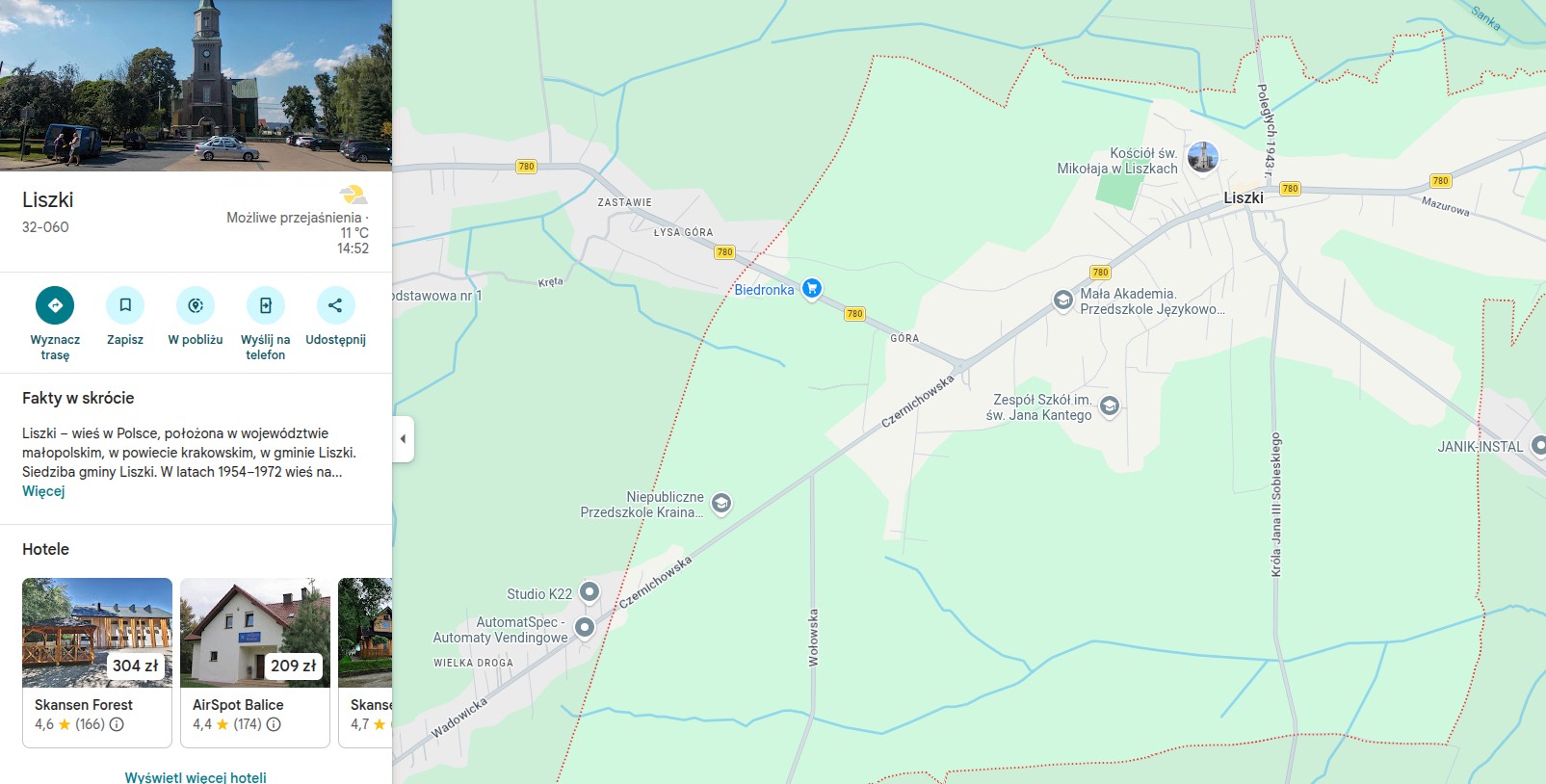This screenshot has width=1546, height=784.
Task: Expand description via the Więcej link
Action: 43,491
